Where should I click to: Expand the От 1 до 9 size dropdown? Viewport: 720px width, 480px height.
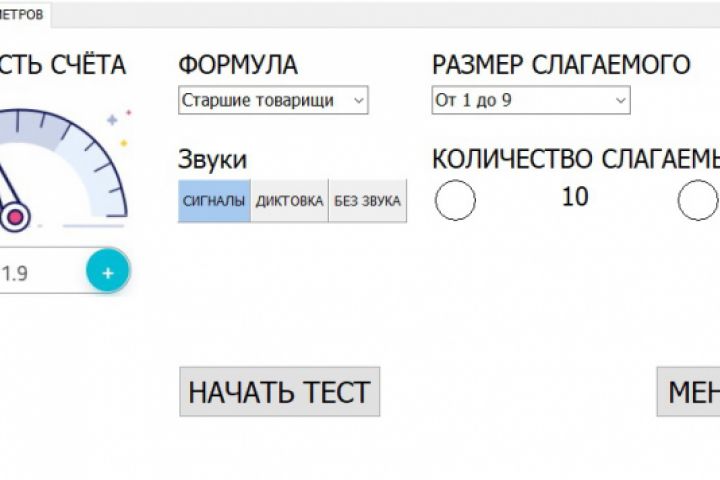pos(530,100)
